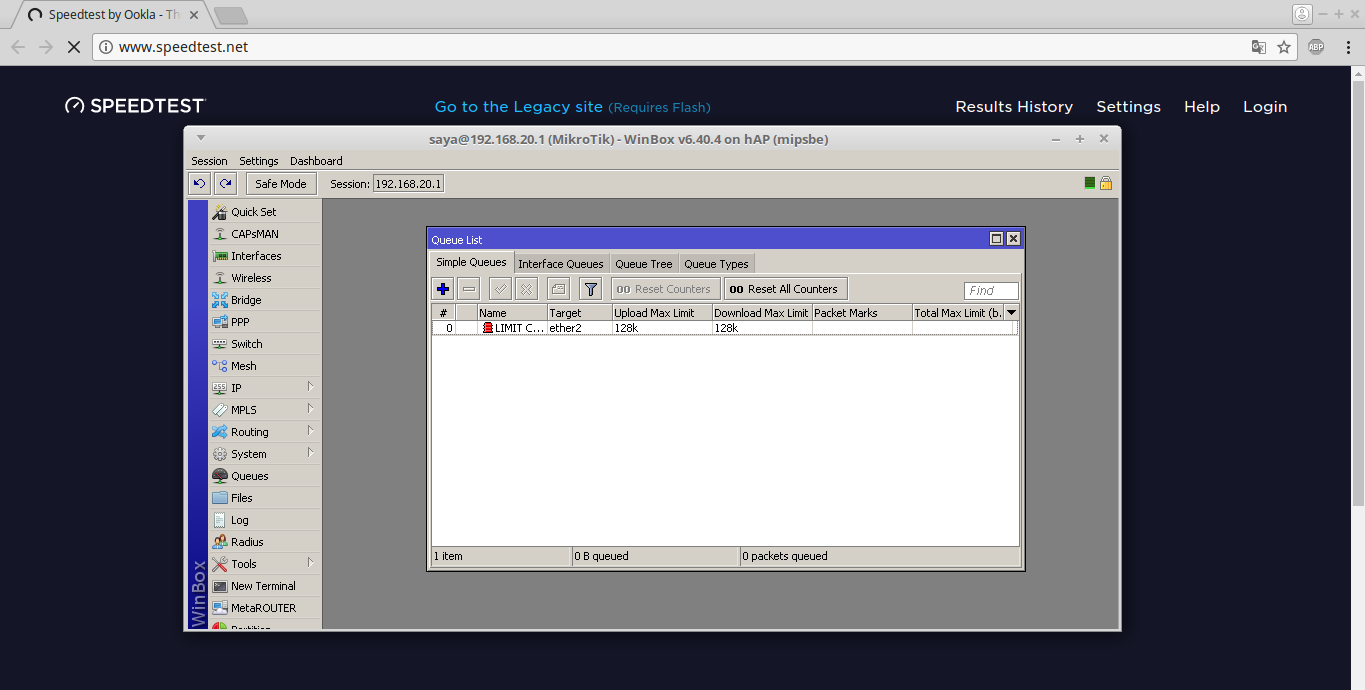This screenshot has height=690, width=1365.
Task: Open the Total Max Limit column dropdown
Action: [1011, 311]
